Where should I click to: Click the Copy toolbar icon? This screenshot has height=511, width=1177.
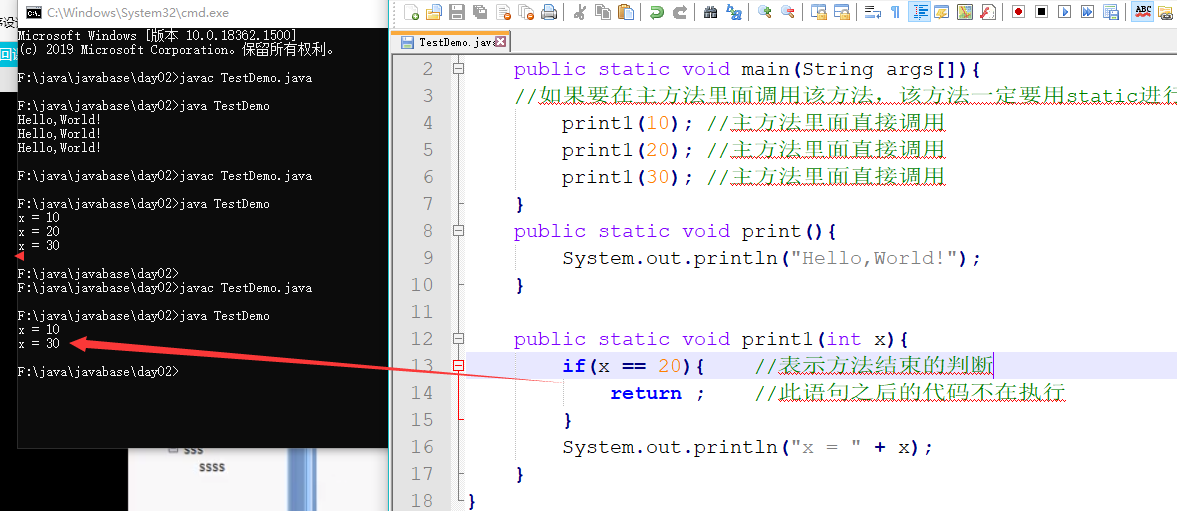(602, 12)
